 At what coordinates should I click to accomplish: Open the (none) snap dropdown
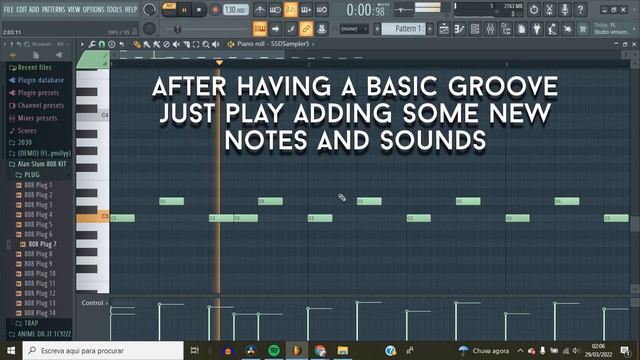[353, 29]
